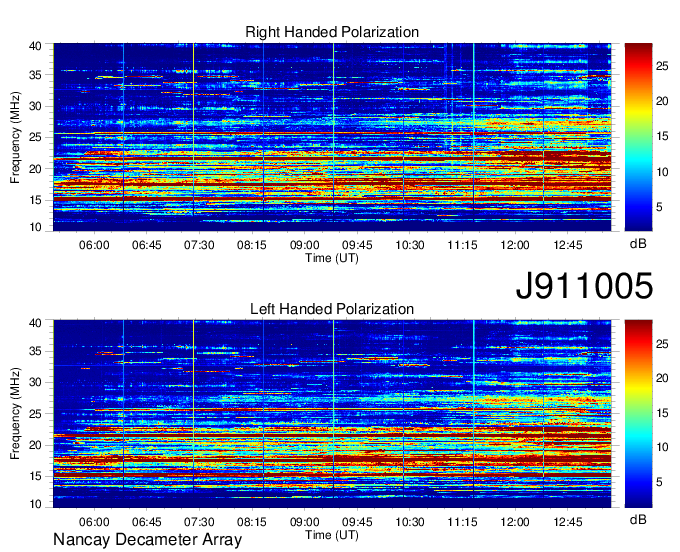
Task: Click the 11:15 tick under the Right Handed plot
Action: click(x=462, y=245)
